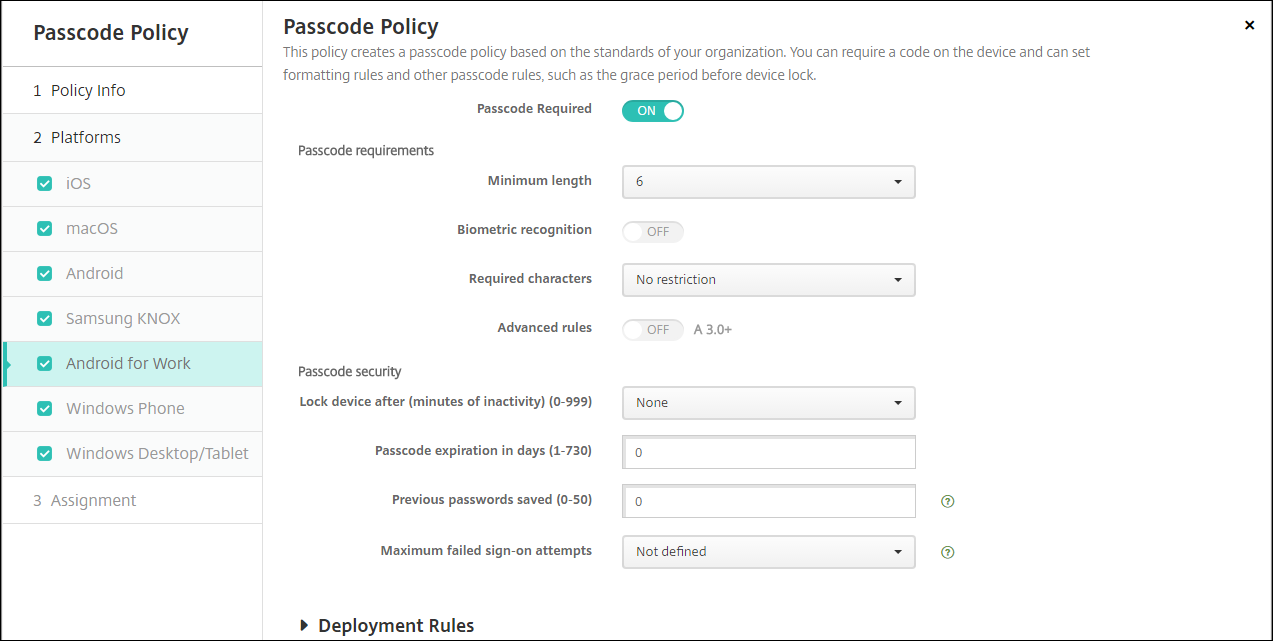Open the Required characters dropdown
Image resolution: width=1273 pixels, height=641 pixels.
tap(768, 280)
